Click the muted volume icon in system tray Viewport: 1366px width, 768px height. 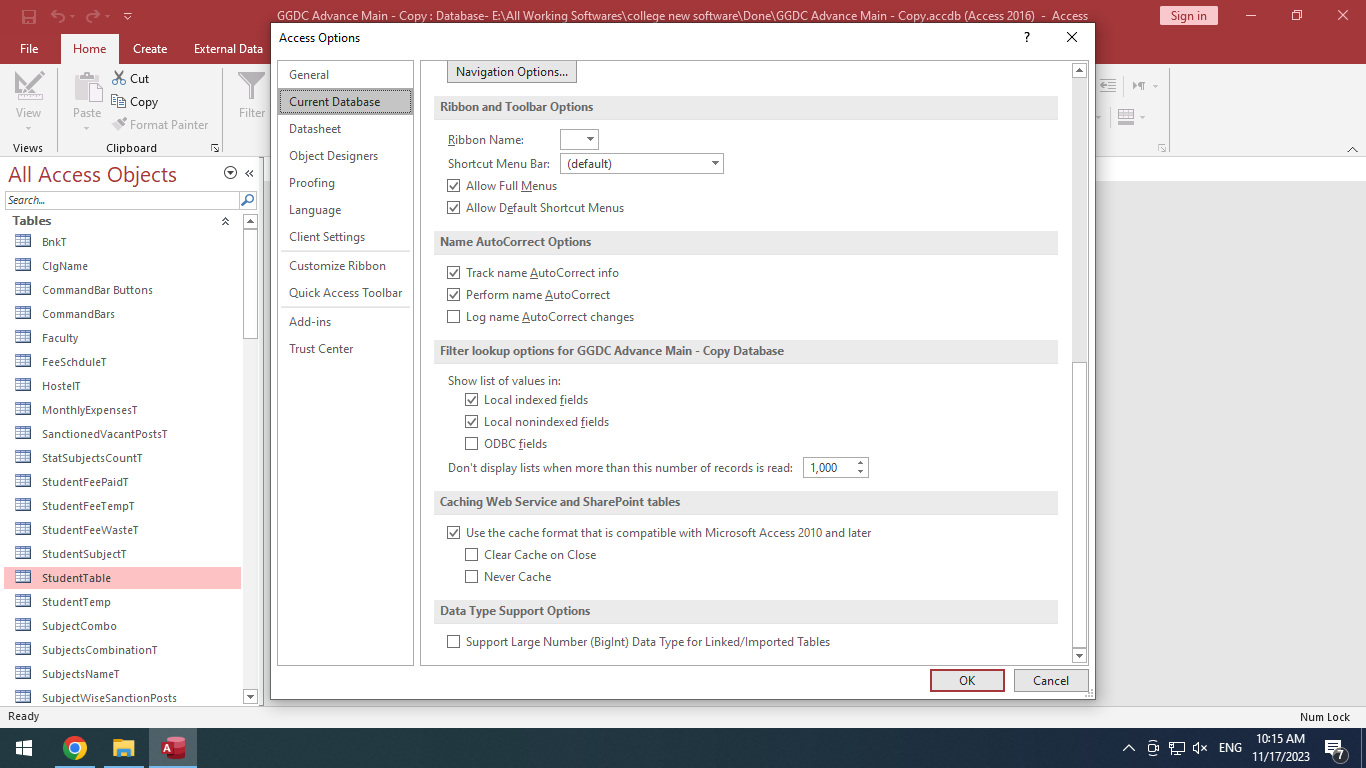[x=1200, y=748]
